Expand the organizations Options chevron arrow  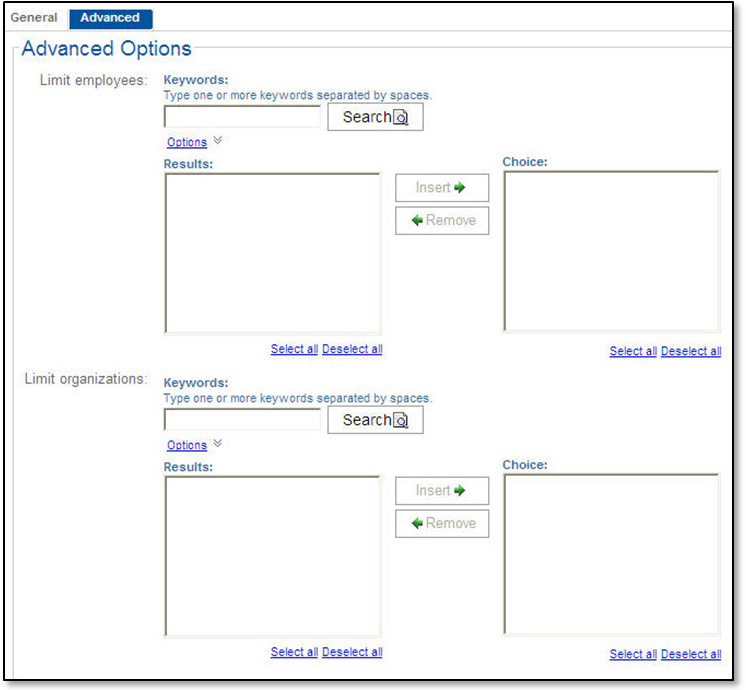pyautogui.click(x=218, y=444)
